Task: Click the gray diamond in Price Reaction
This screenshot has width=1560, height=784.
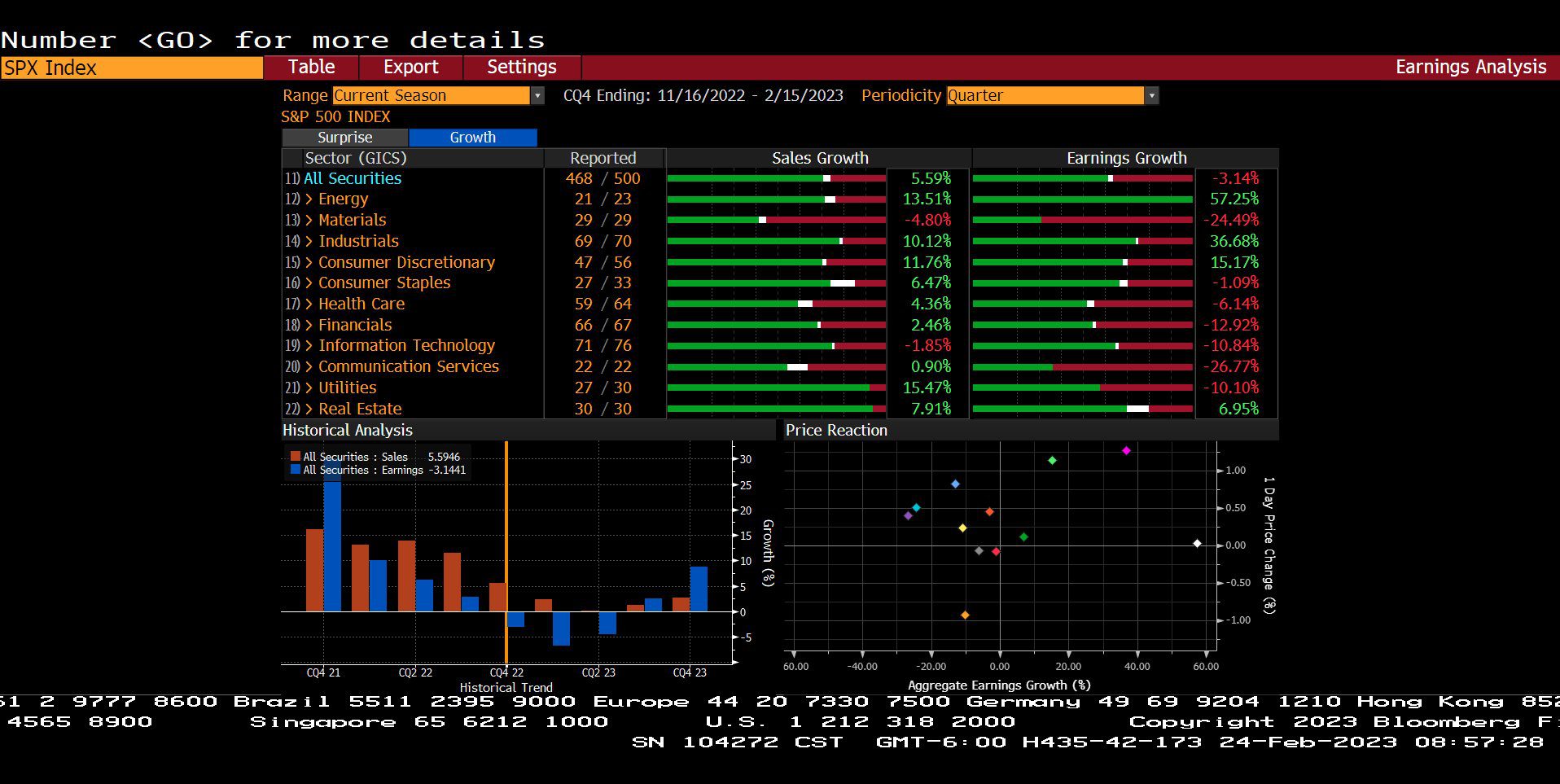Action: [979, 551]
